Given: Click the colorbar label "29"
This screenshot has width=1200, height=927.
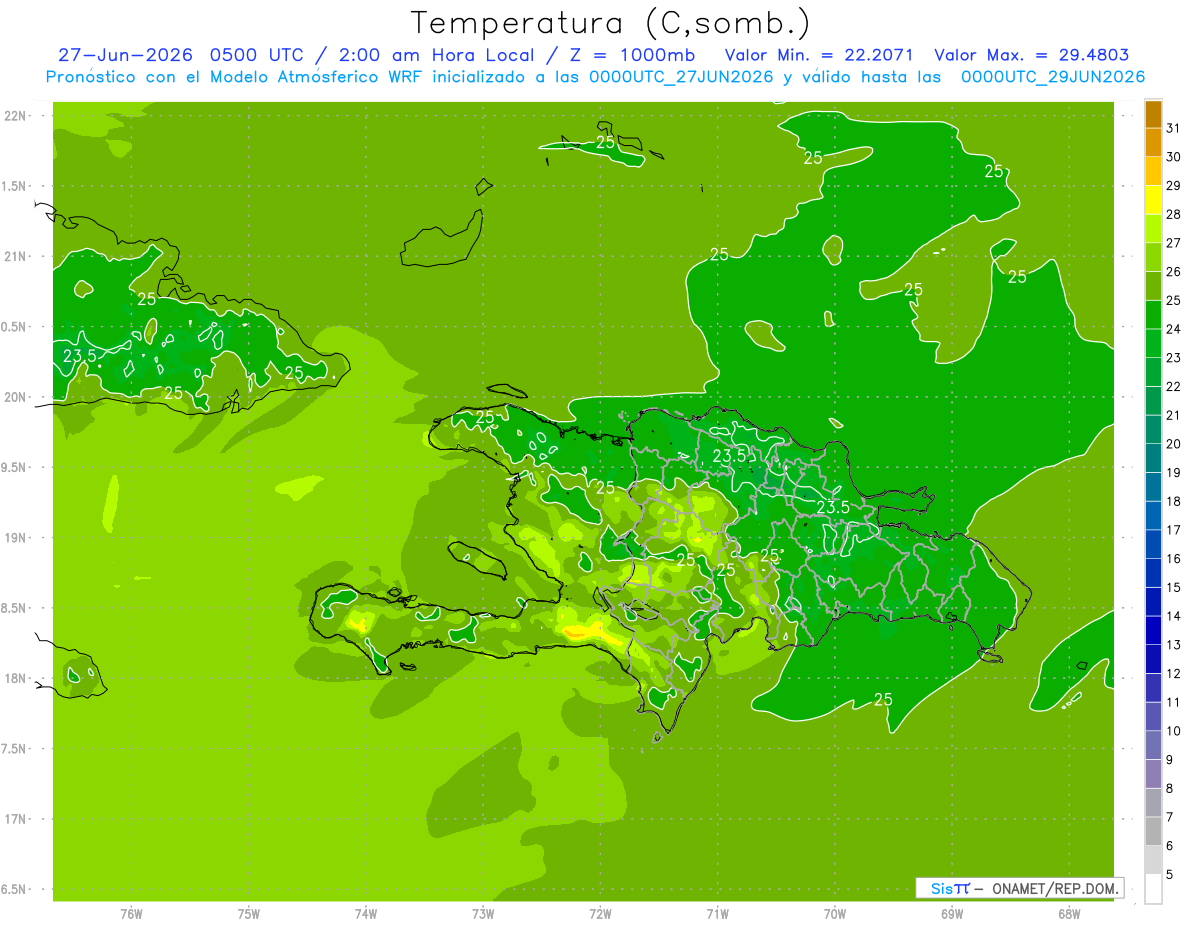Looking at the screenshot, I should 1174,186.
